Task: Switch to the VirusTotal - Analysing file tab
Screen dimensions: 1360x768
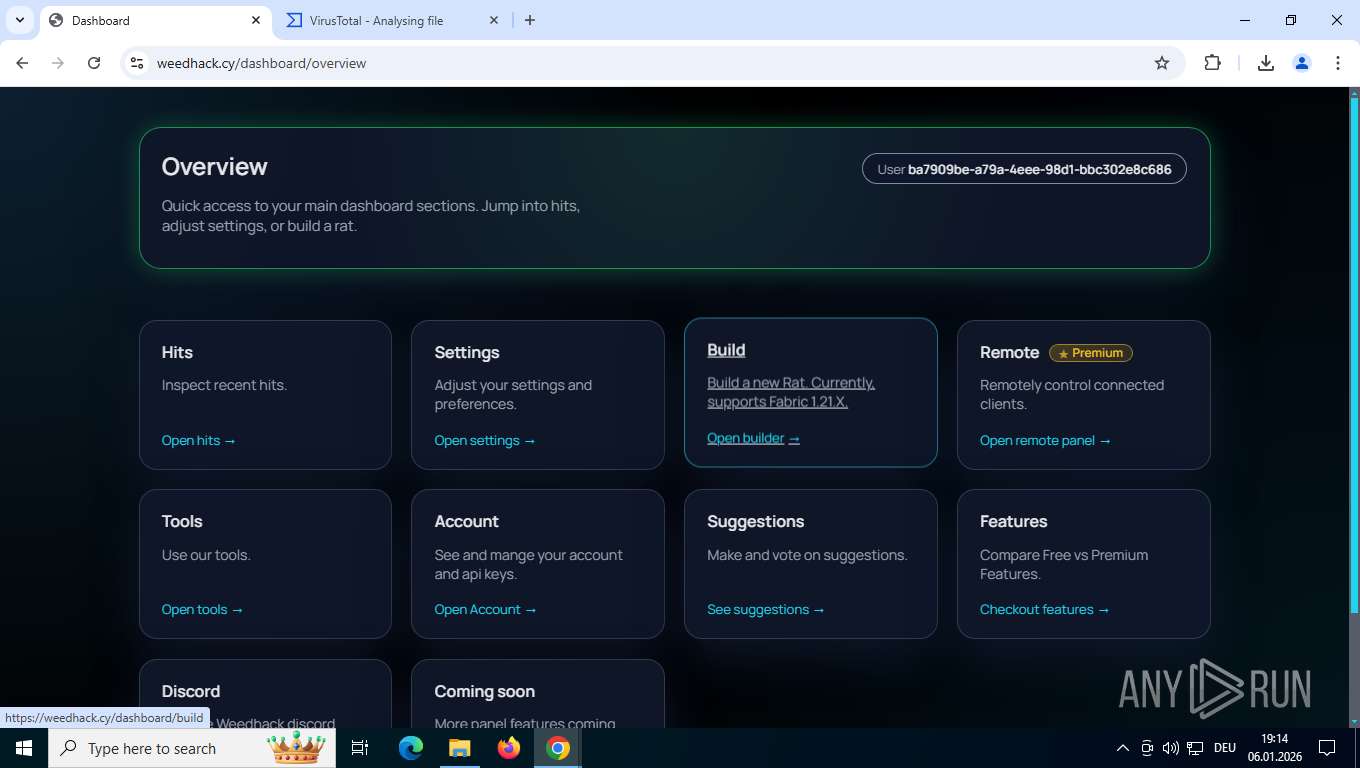Action: coord(391,20)
